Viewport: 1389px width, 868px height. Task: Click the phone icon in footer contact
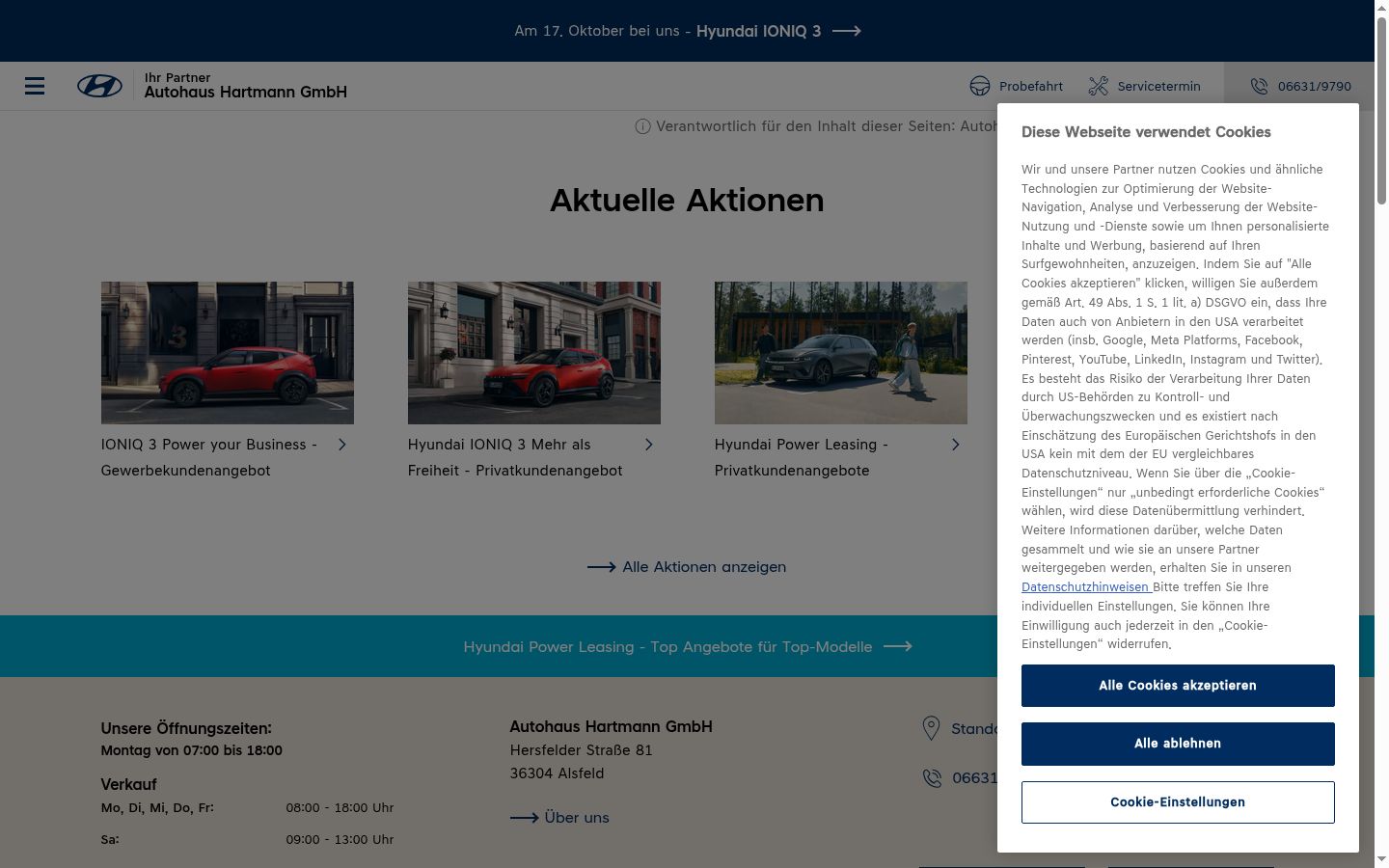[932, 778]
